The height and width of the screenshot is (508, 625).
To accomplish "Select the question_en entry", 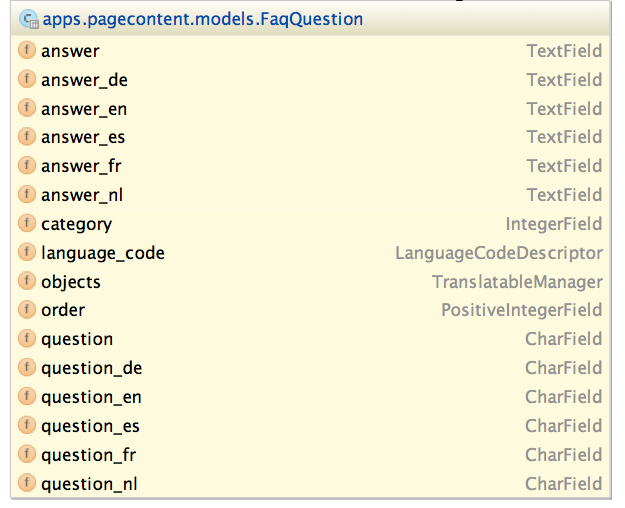I will [x=91, y=397].
